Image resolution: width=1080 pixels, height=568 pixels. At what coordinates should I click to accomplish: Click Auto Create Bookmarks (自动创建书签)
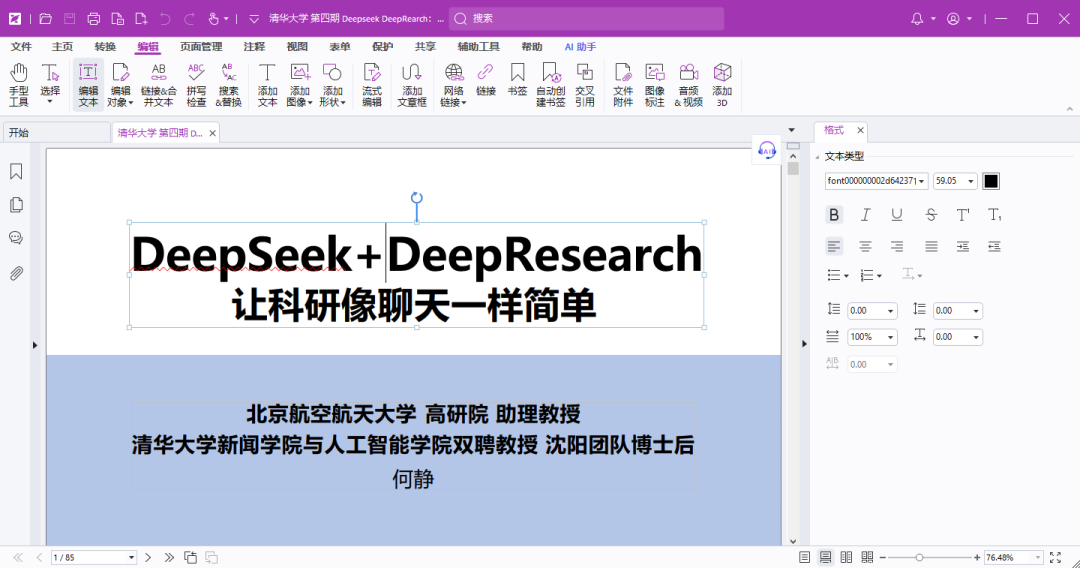coord(551,85)
